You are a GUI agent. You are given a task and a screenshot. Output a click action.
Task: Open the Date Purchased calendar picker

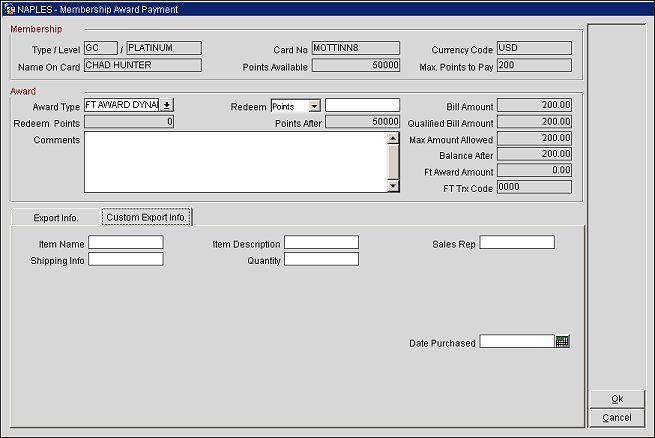pyautogui.click(x=562, y=342)
